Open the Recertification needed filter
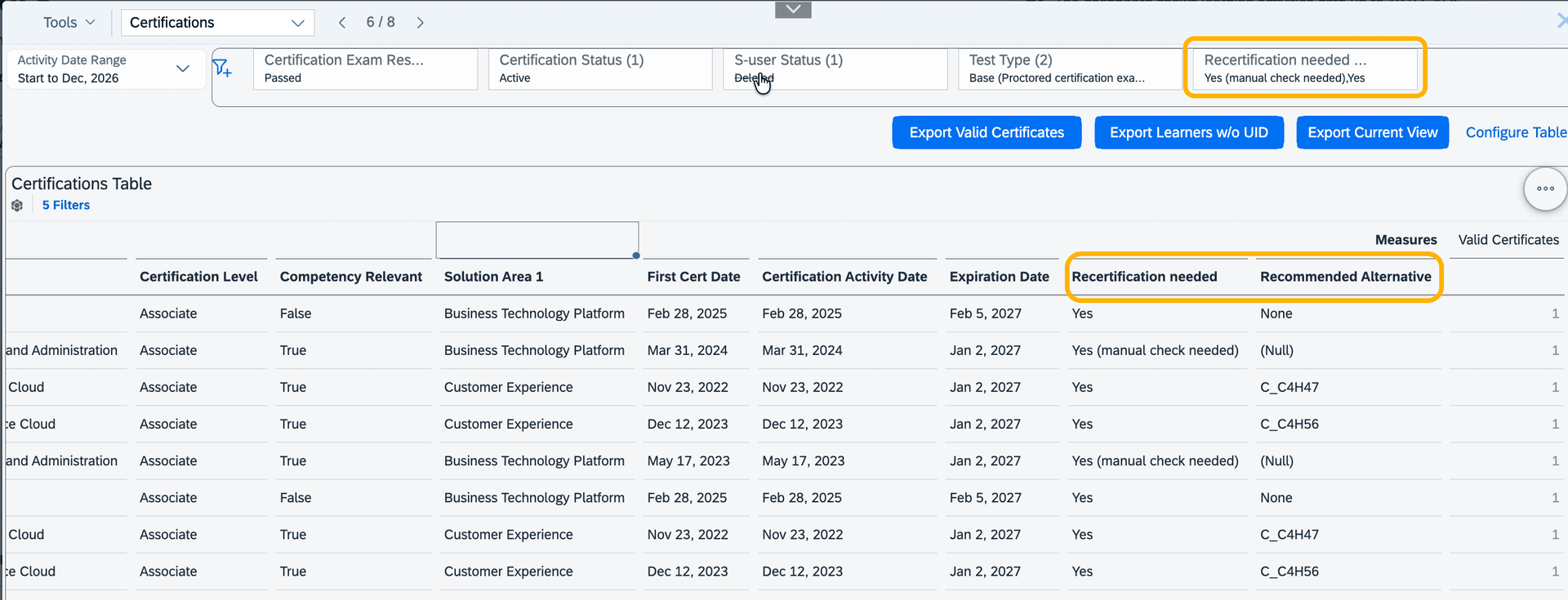Screen dimensions: 1568x600 pyautogui.click(x=1304, y=69)
